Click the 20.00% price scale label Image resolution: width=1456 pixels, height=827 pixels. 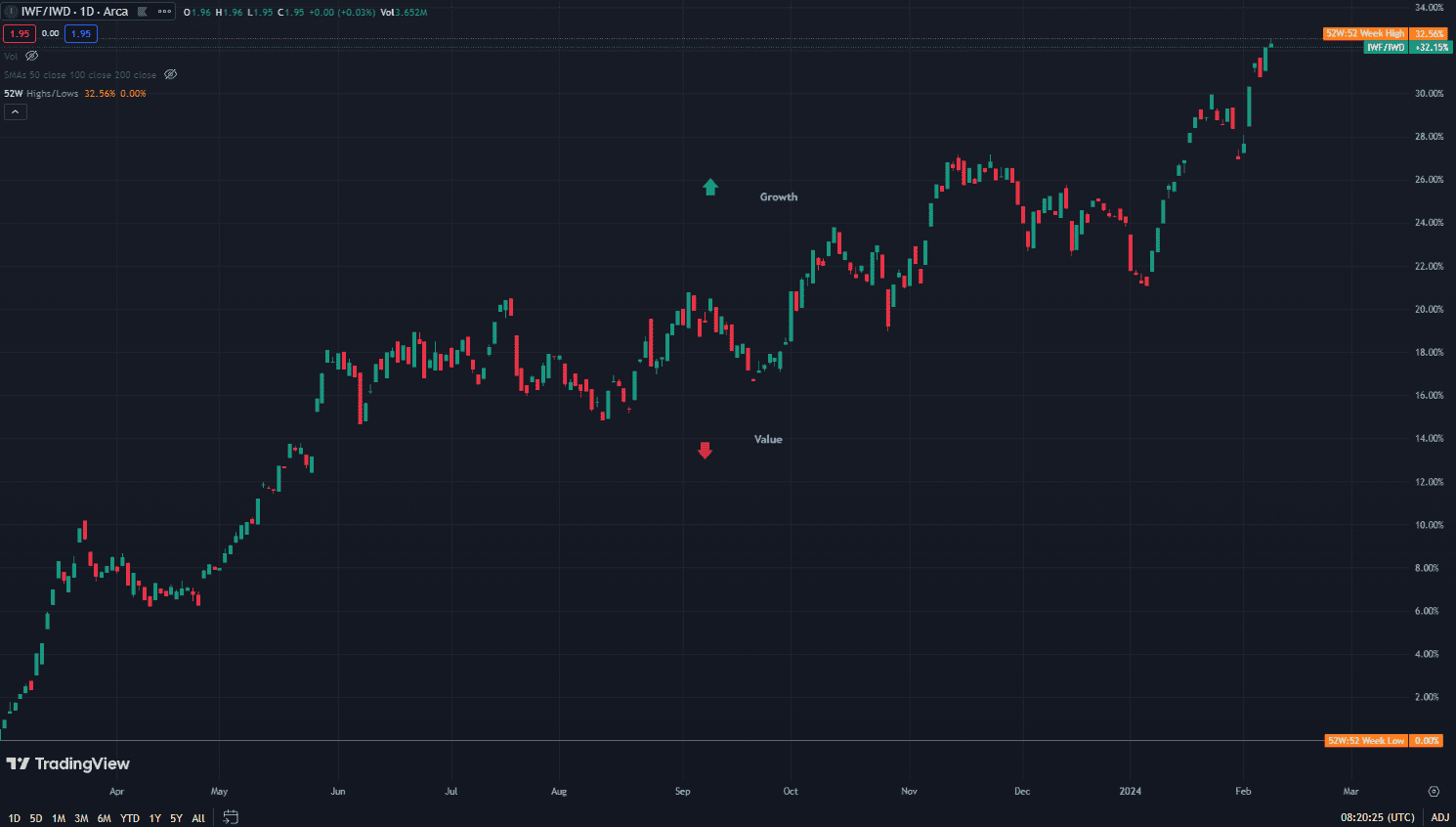point(1429,309)
